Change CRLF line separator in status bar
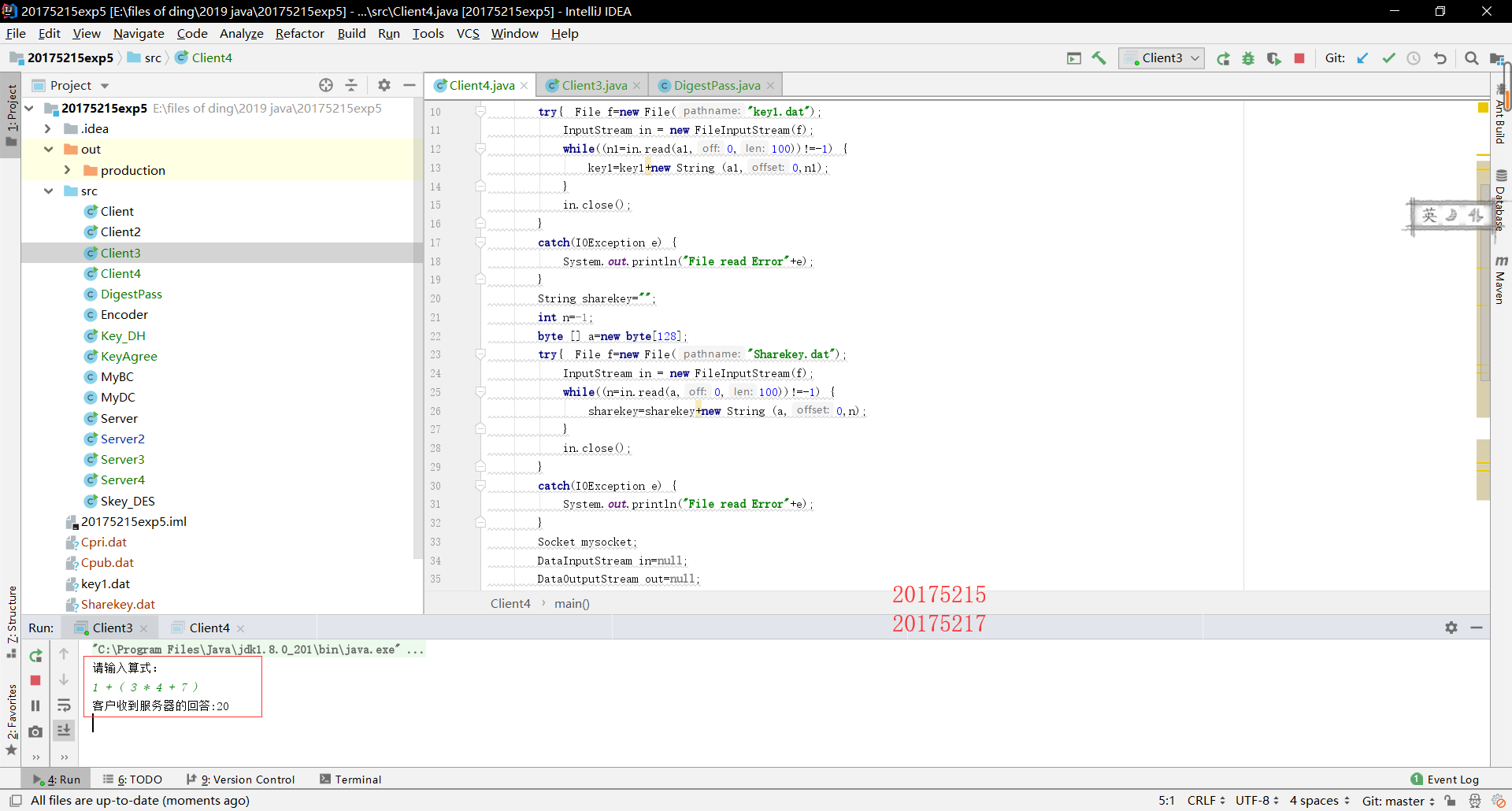The height and width of the screenshot is (811, 1512). tap(1206, 801)
